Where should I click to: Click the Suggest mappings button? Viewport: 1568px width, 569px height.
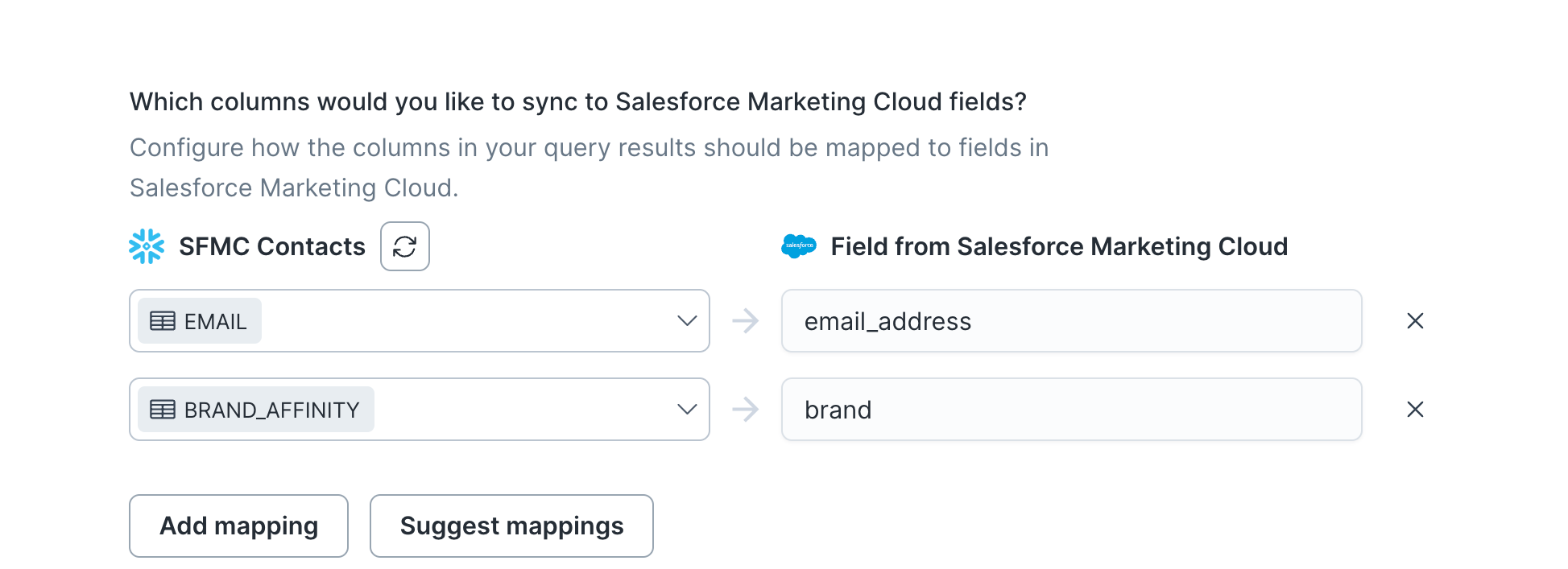[x=511, y=526]
